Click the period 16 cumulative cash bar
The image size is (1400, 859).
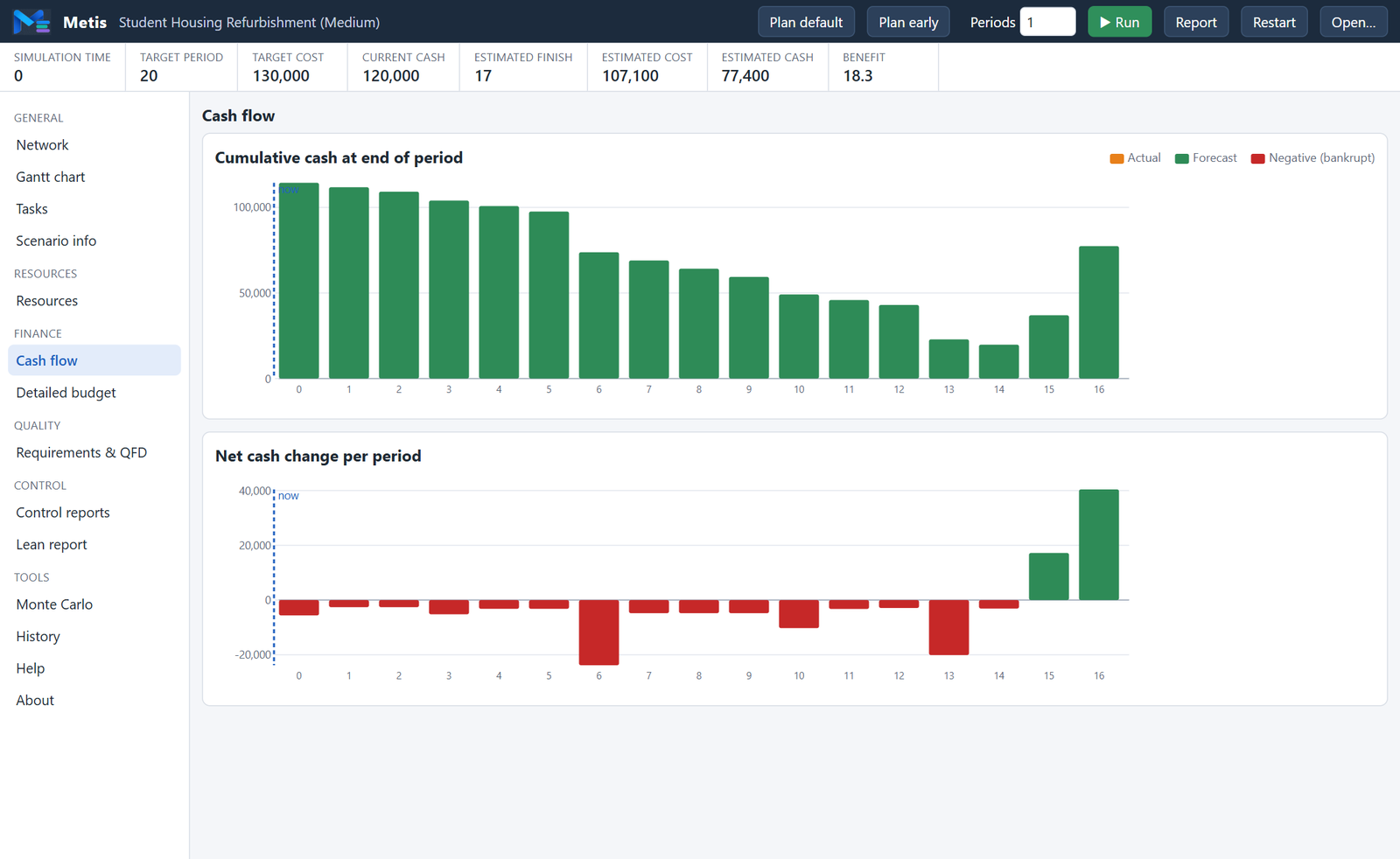click(1099, 312)
